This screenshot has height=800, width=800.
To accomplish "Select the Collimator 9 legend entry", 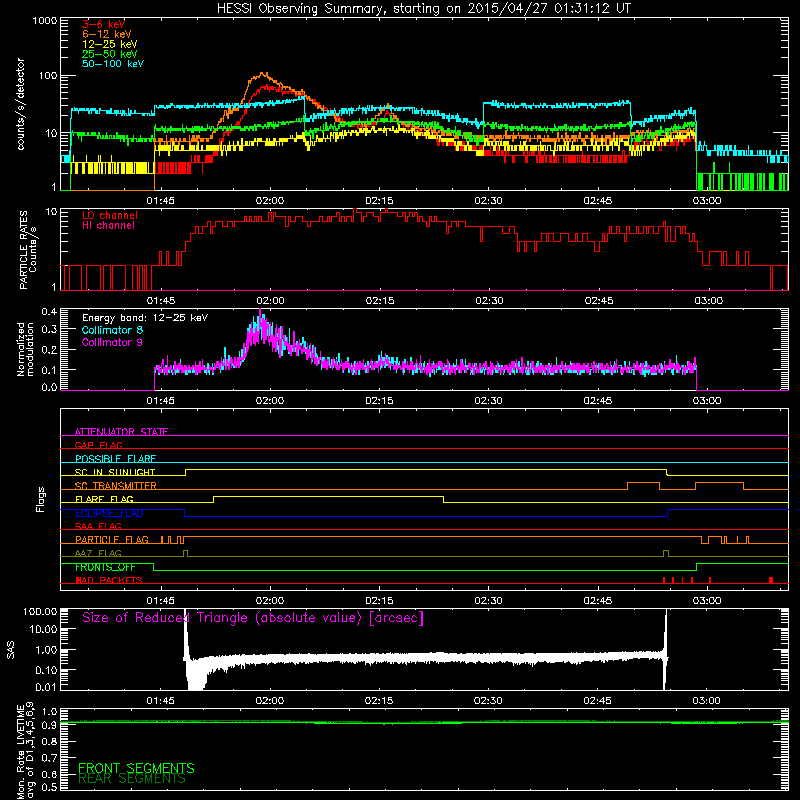I will (x=112, y=342).
